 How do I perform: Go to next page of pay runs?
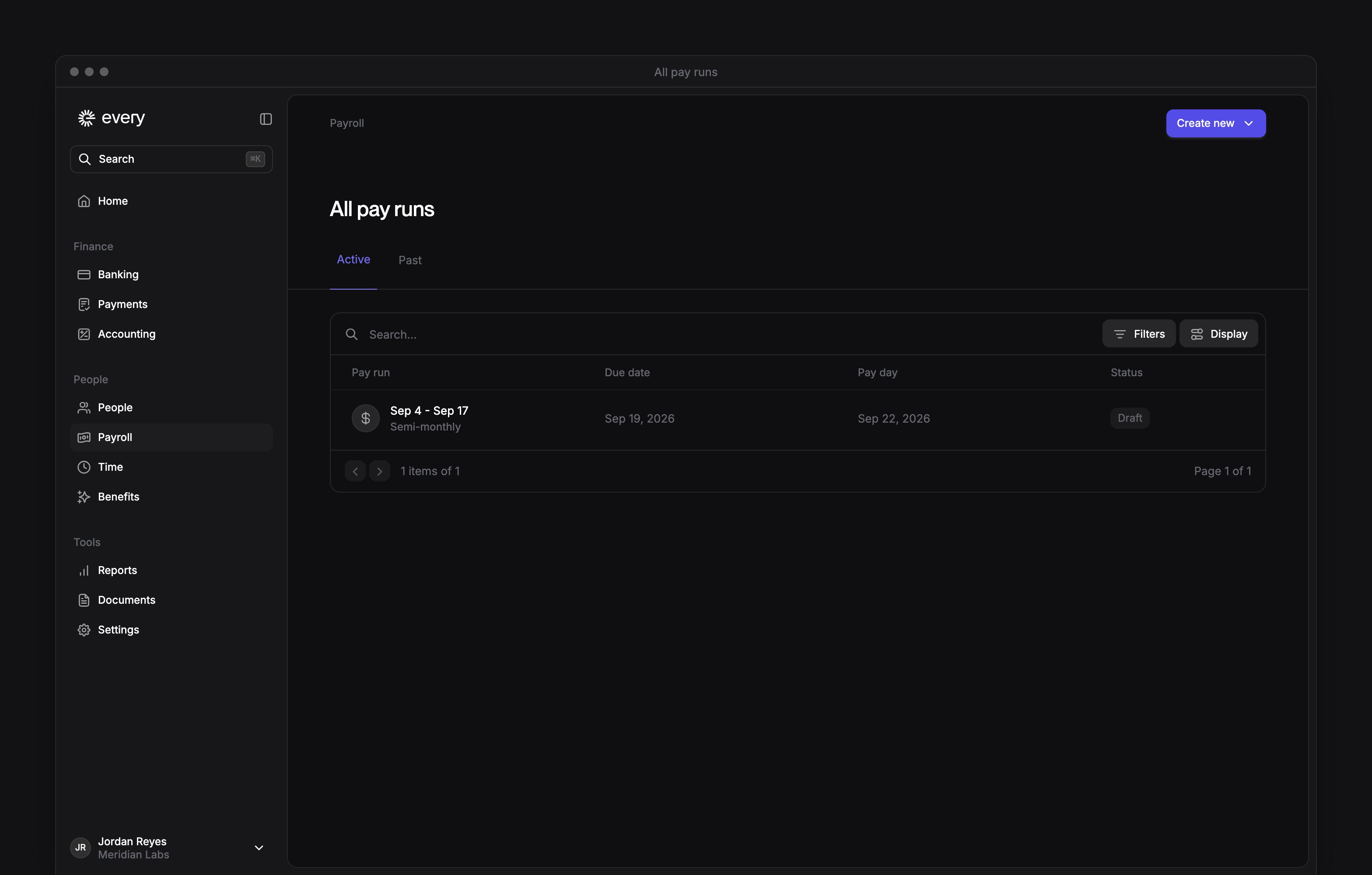pos(379,471)
